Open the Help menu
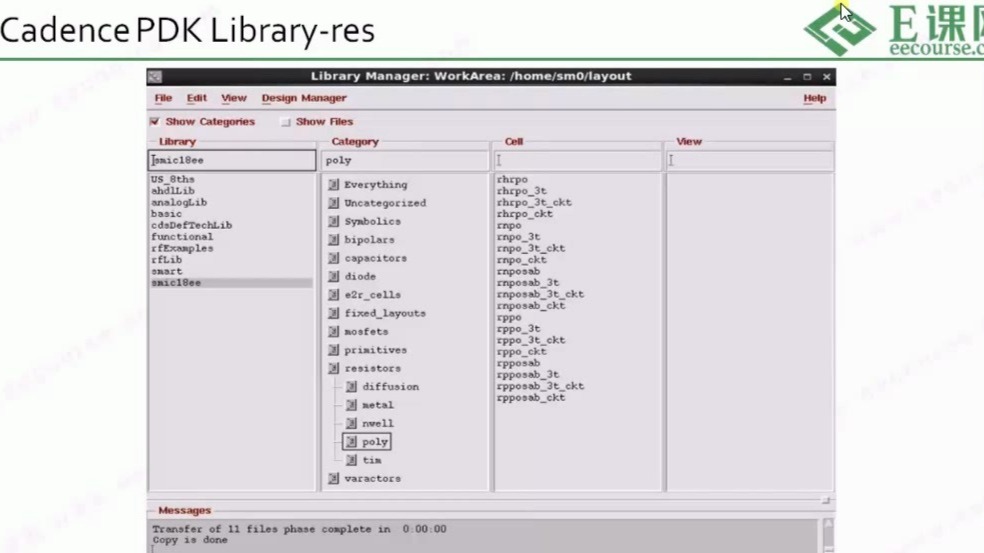The width and height of the screenshot is (984, 553). (x=815, y=98)
